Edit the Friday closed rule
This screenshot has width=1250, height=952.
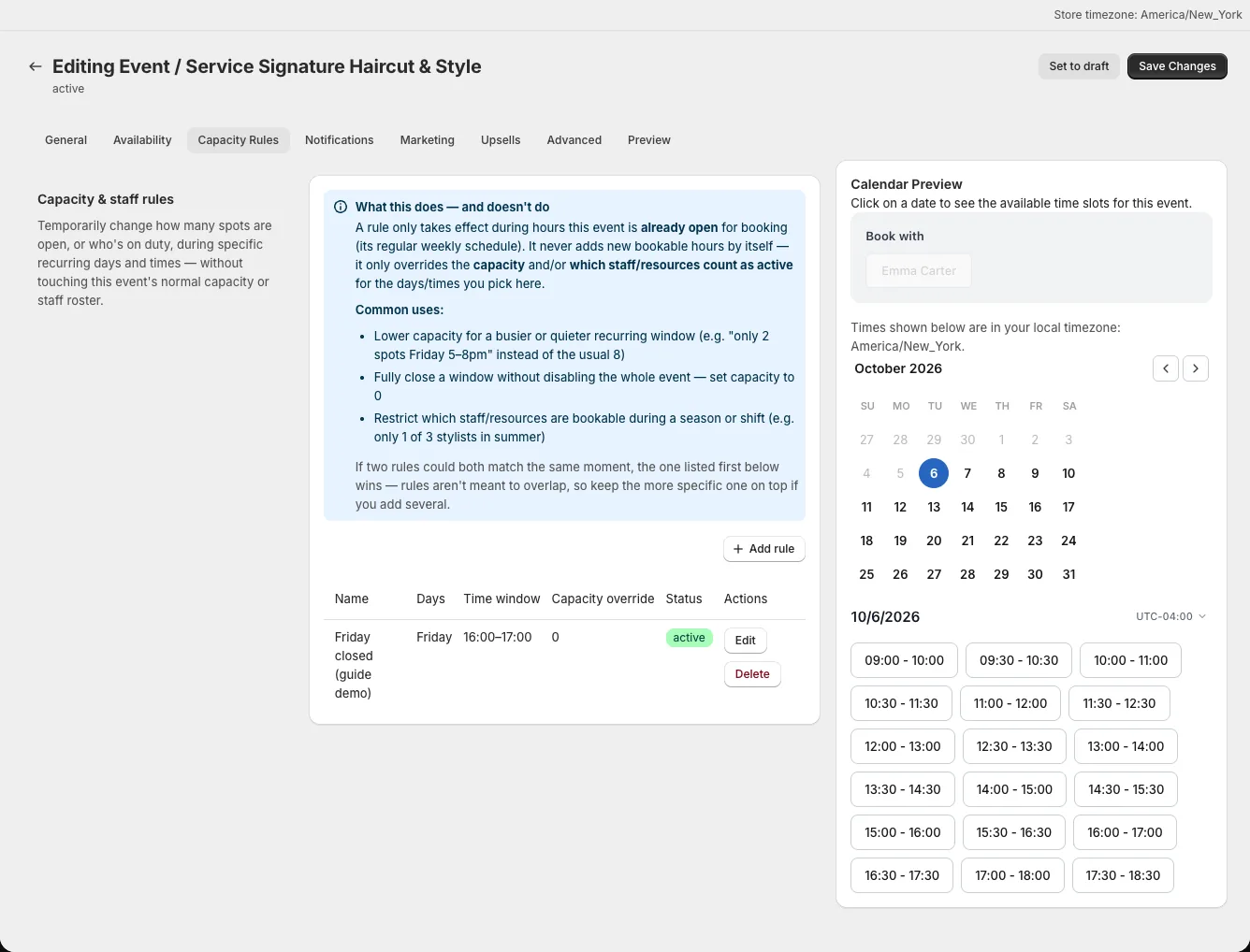[746, 641]
